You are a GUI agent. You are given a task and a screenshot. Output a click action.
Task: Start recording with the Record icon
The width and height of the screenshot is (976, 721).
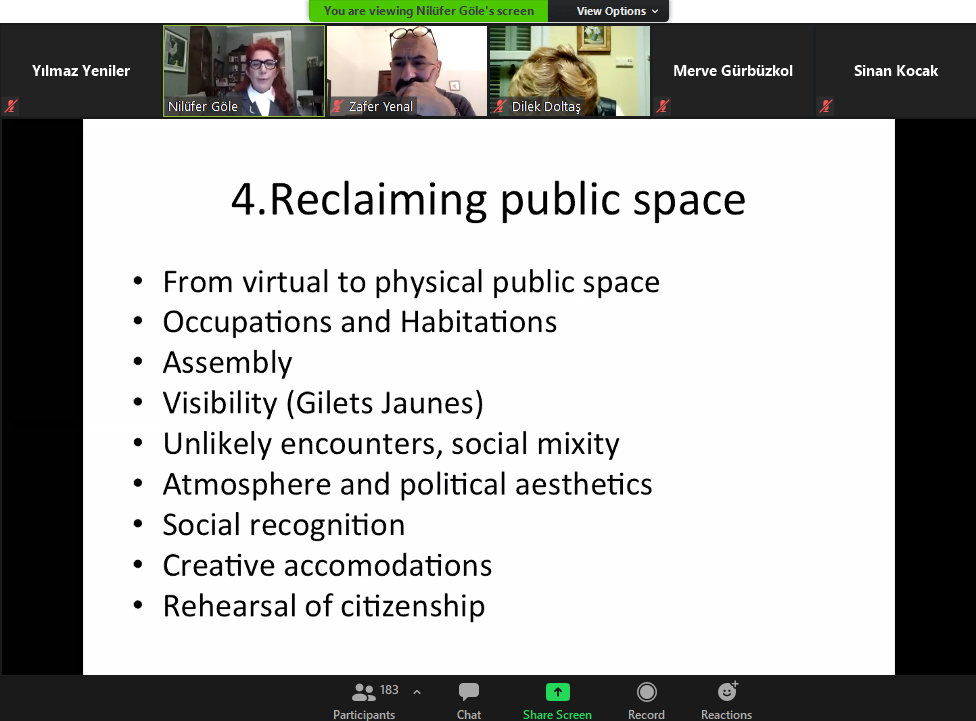click(646, 692)
